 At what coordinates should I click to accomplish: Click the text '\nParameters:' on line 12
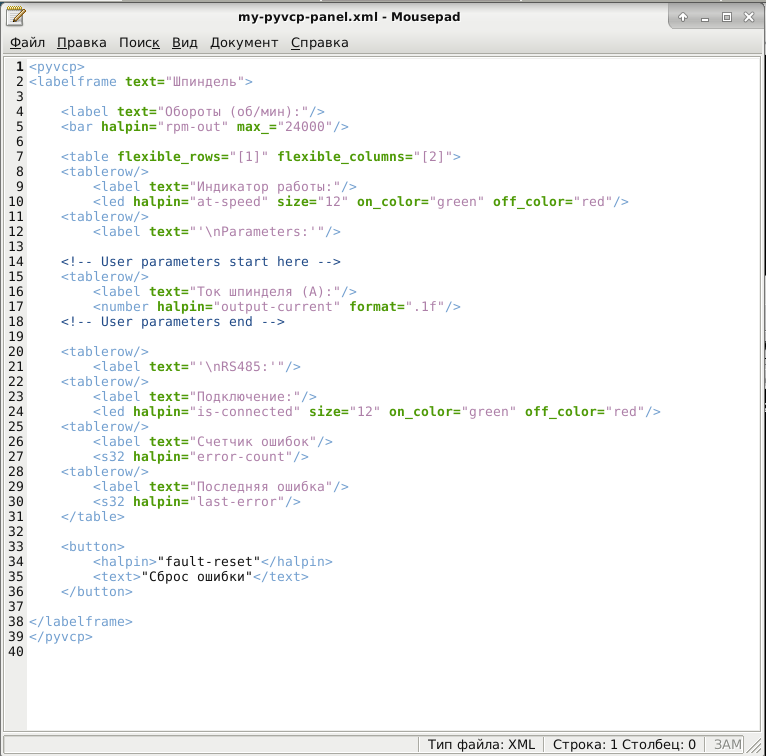(x=256, y=231)
